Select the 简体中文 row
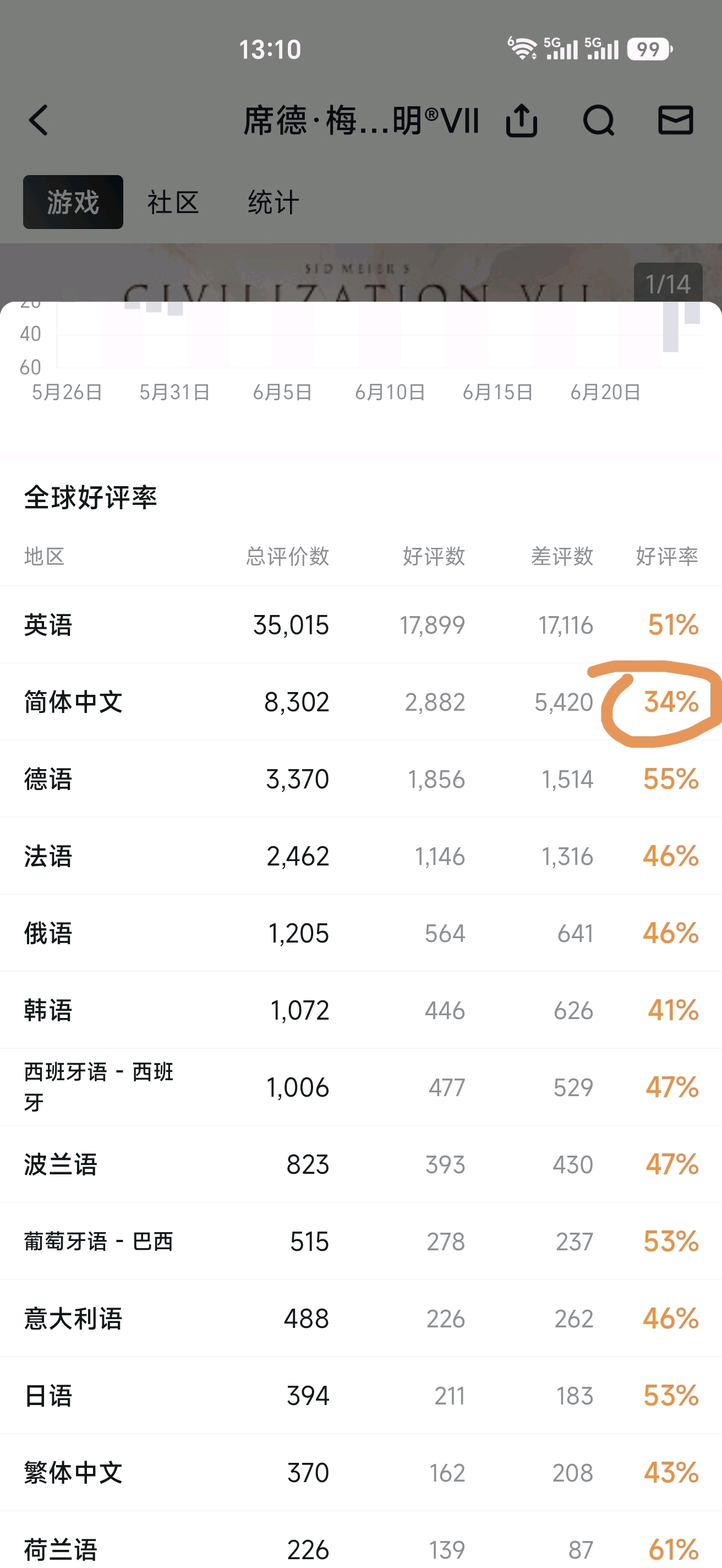This screenshot has height=1568, width=722. (360, 702)
